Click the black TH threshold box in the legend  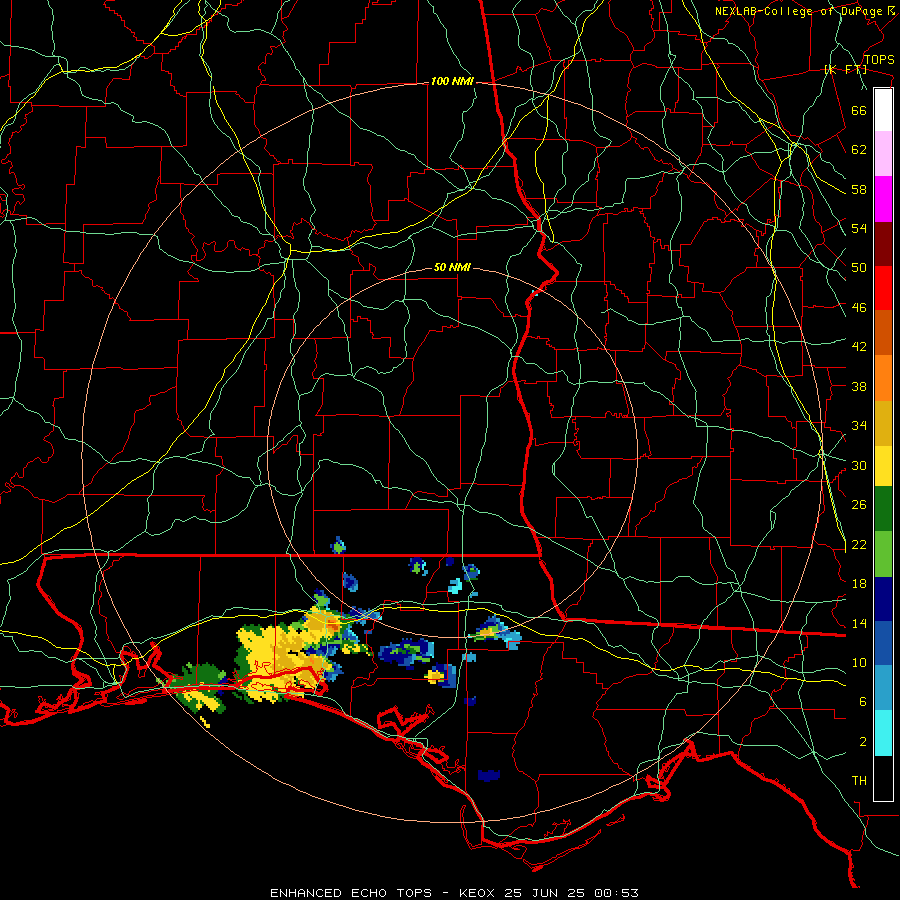883,778
